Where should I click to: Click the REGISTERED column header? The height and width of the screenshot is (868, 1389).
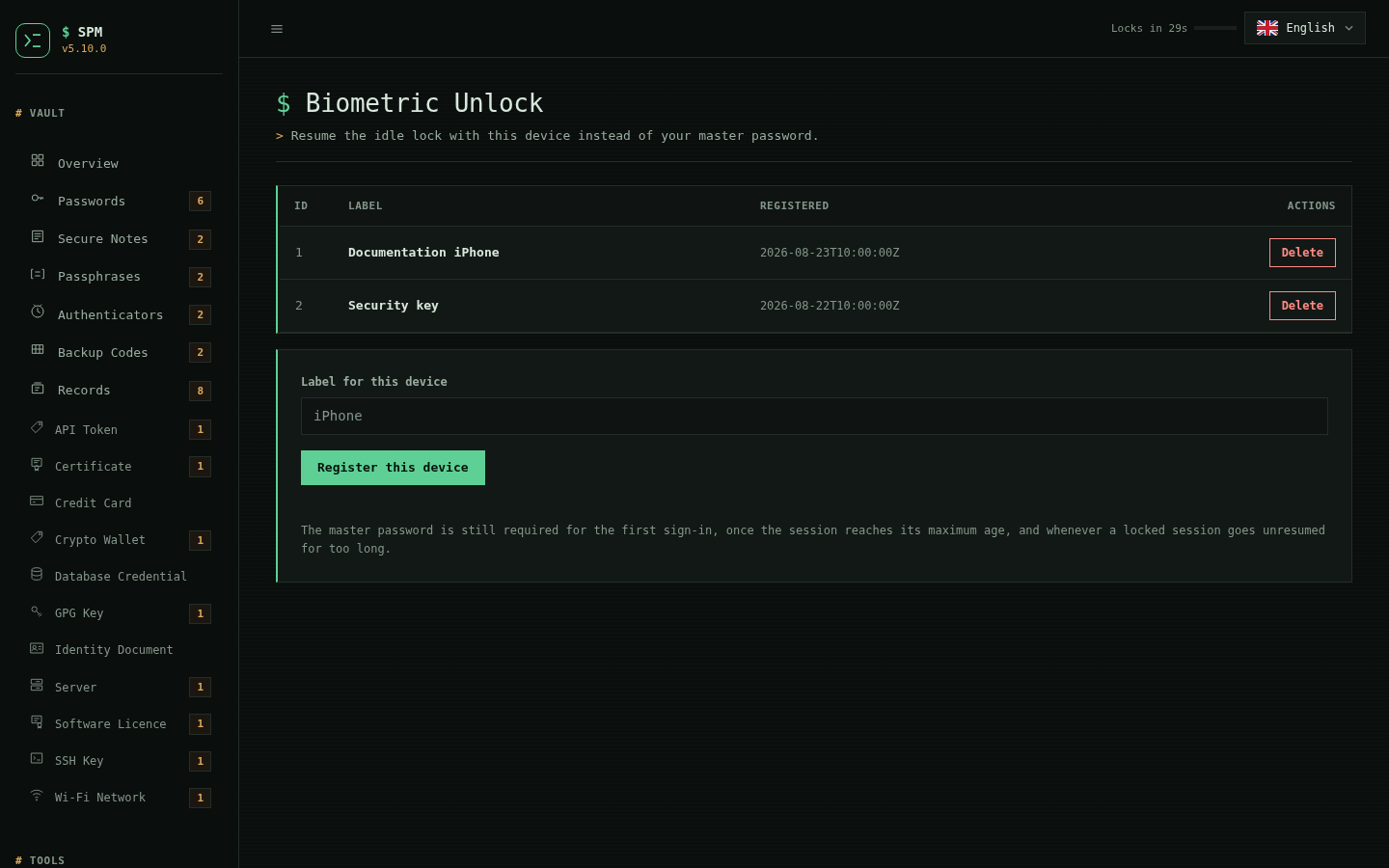click(x=794, y=205)
